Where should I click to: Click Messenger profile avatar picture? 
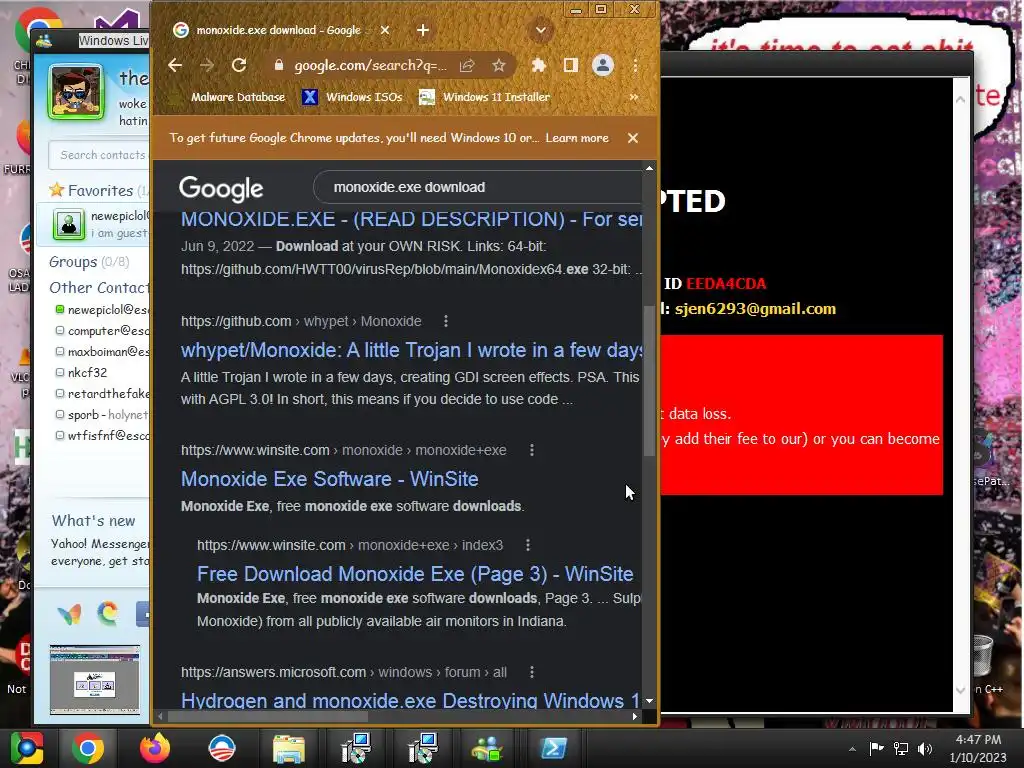tap(76, 92)
